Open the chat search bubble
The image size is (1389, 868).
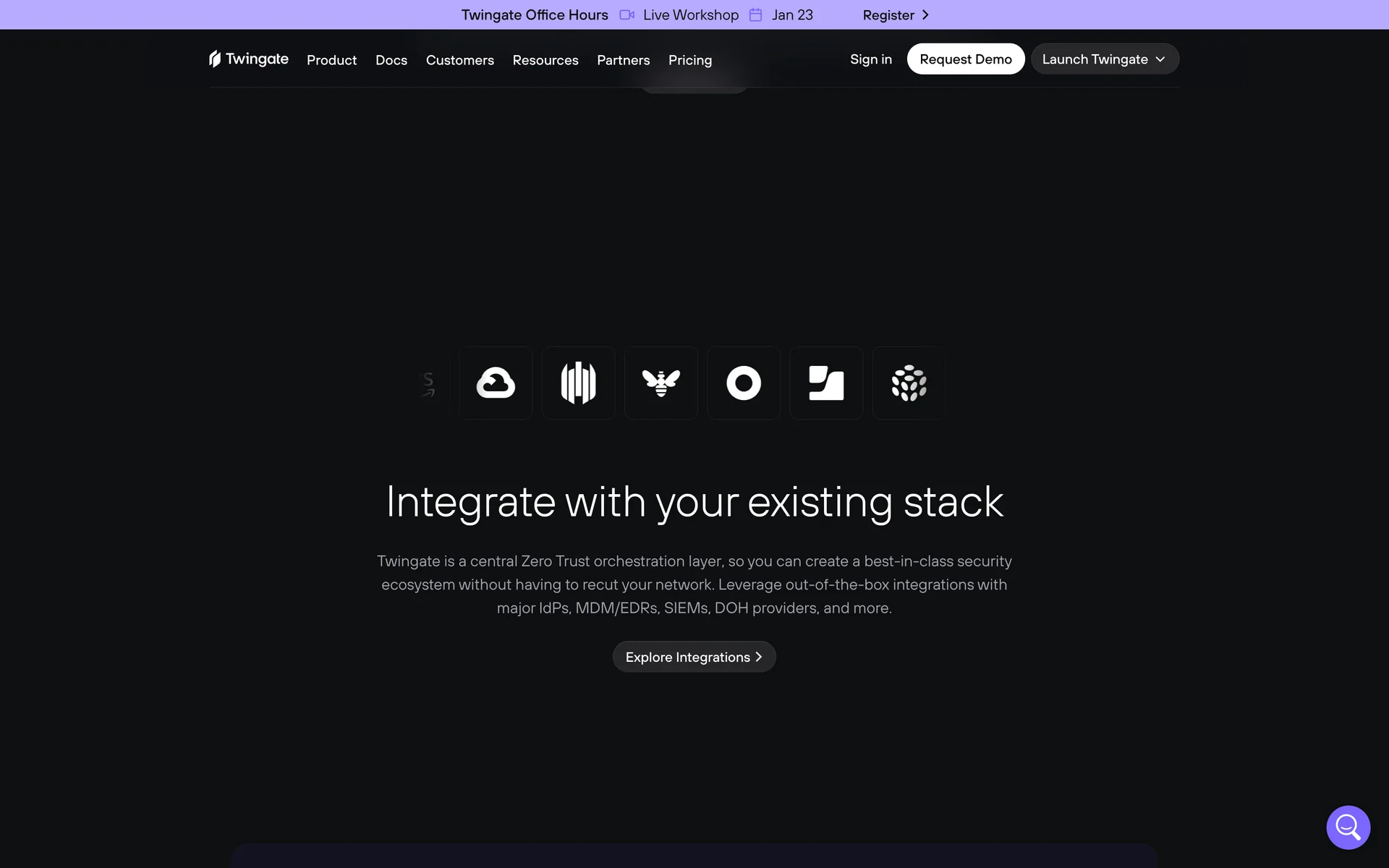pos(1348,827)
